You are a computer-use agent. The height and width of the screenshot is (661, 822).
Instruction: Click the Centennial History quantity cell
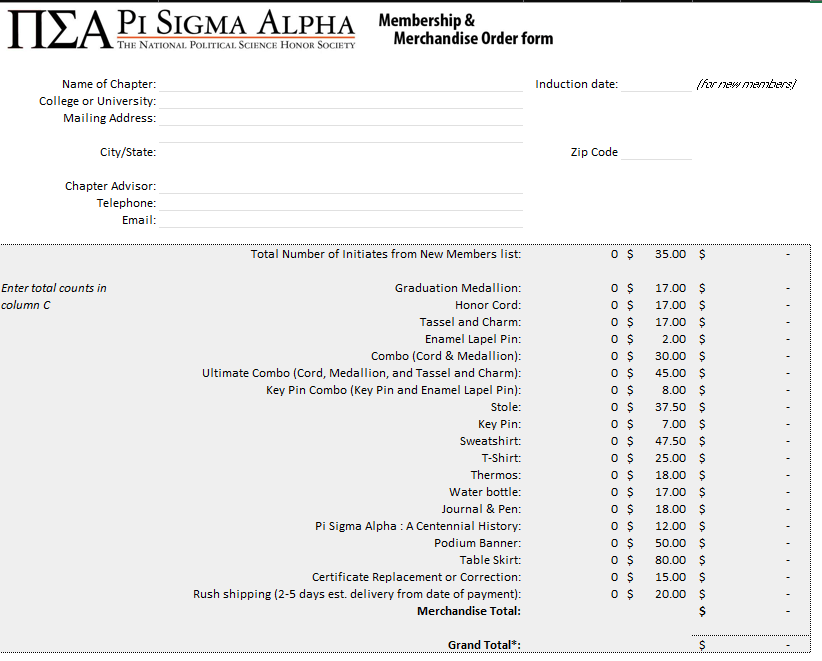pyautogui.click(x=572, y=526)
